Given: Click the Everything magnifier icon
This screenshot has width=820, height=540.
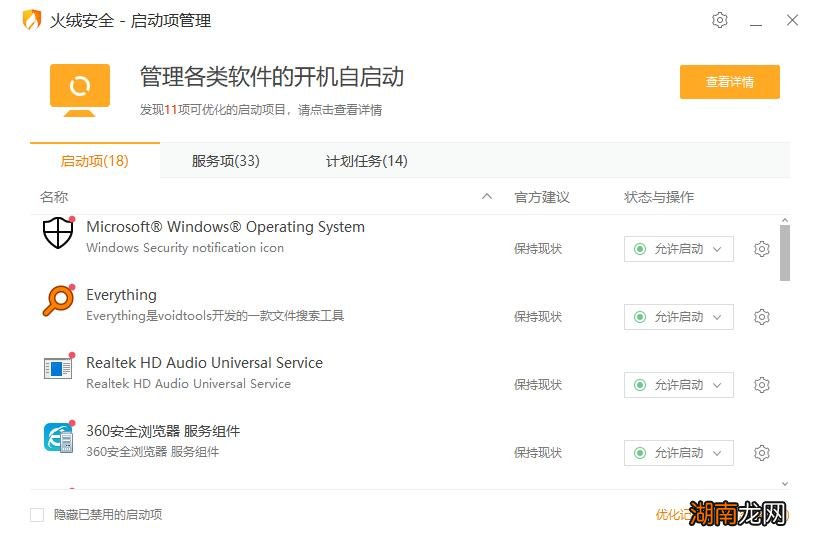Looking at the screenshot, I should 58,301.
